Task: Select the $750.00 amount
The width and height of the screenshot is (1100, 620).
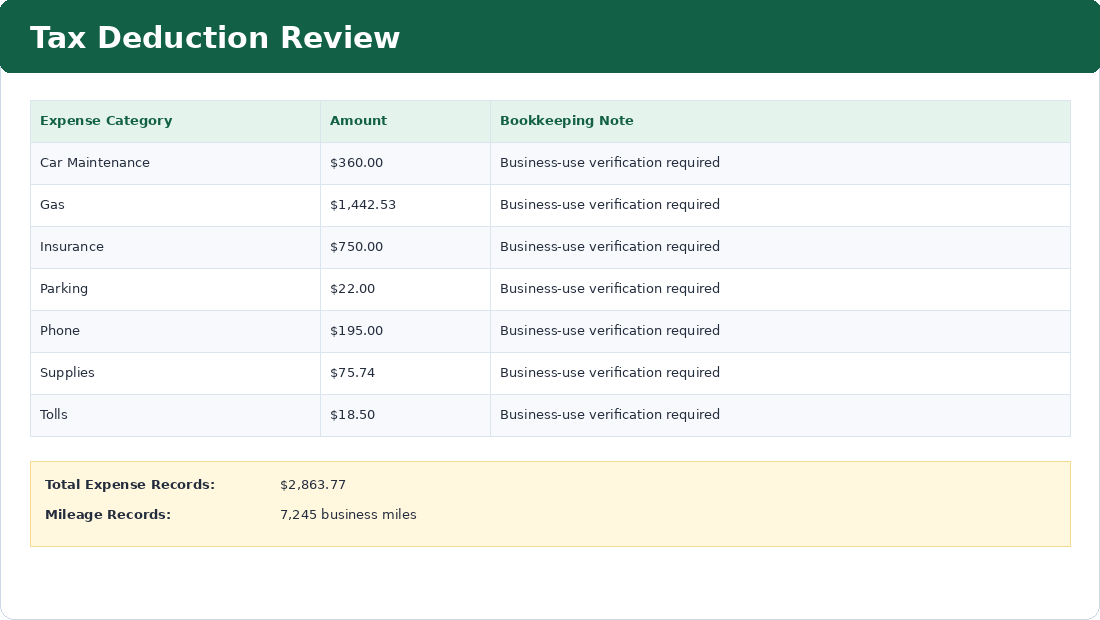Action: coord(356,247)
